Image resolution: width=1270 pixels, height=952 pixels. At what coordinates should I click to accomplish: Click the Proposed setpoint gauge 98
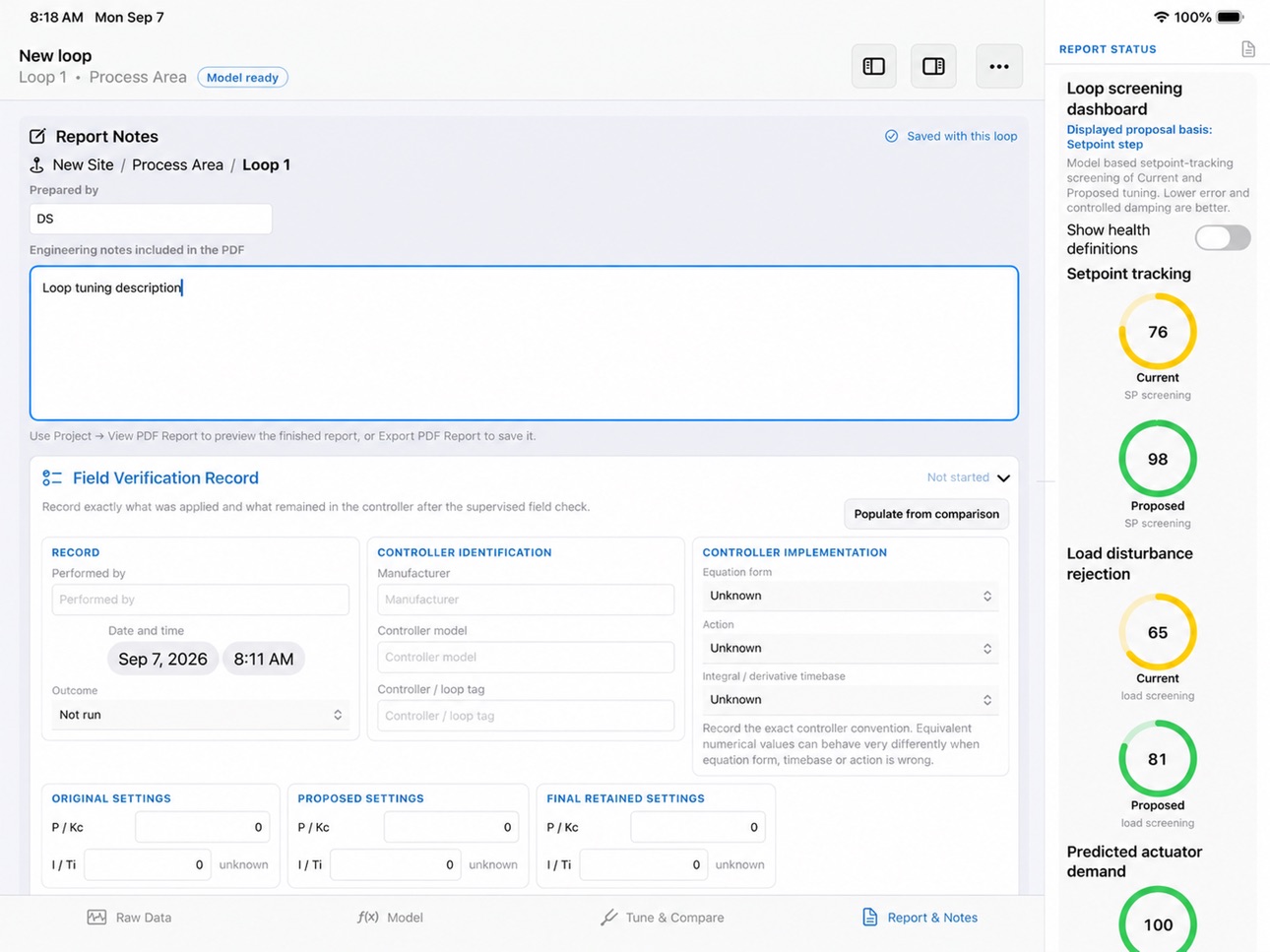coord(1158,460)
